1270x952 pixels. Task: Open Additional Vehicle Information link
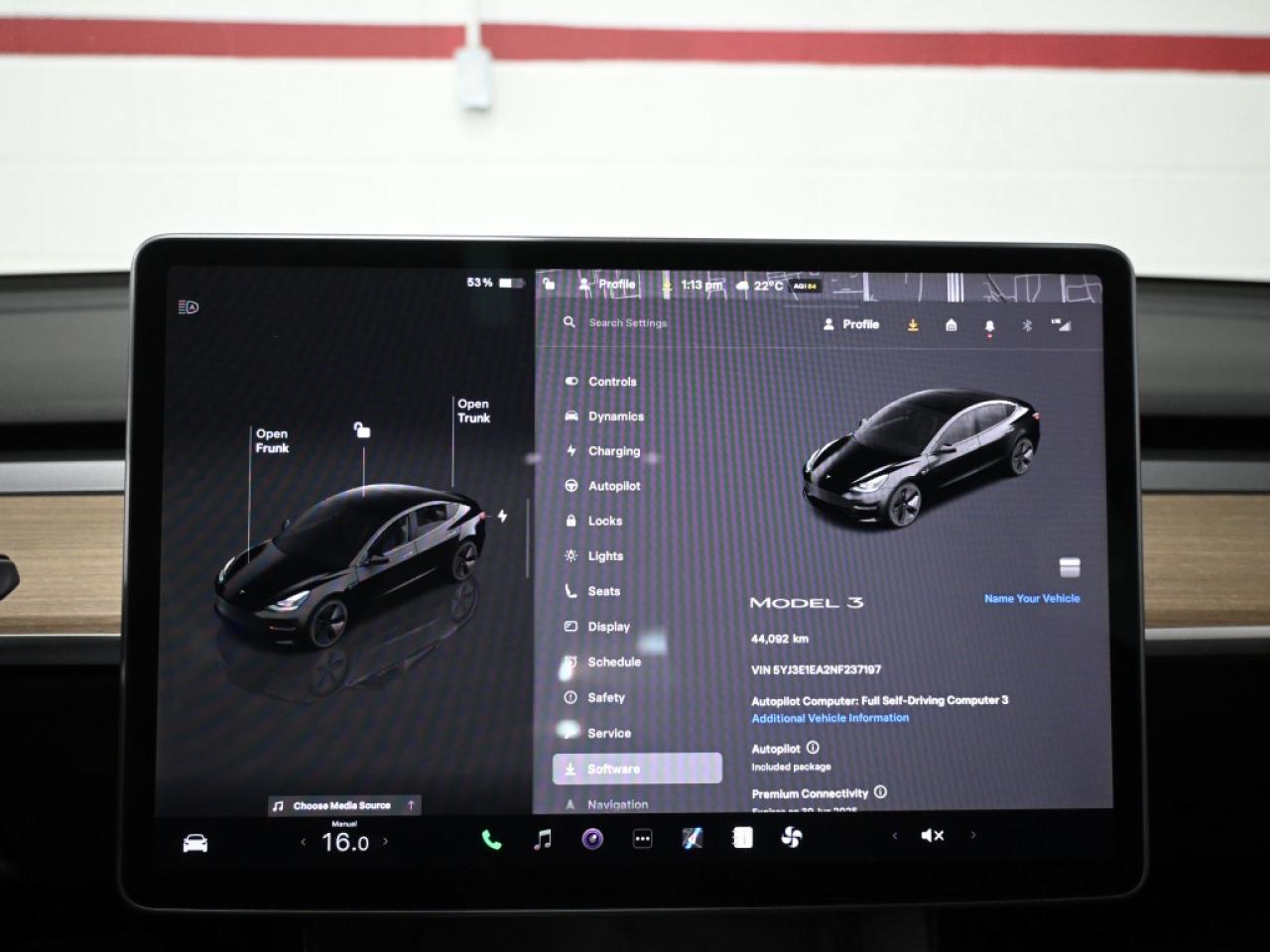pos(829,718)
